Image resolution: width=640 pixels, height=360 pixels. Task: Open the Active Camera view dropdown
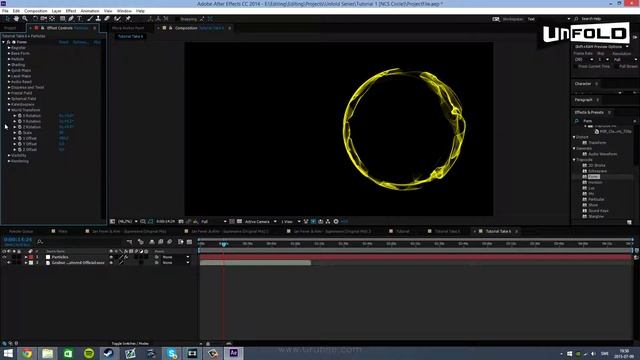(x=261, y=221)
